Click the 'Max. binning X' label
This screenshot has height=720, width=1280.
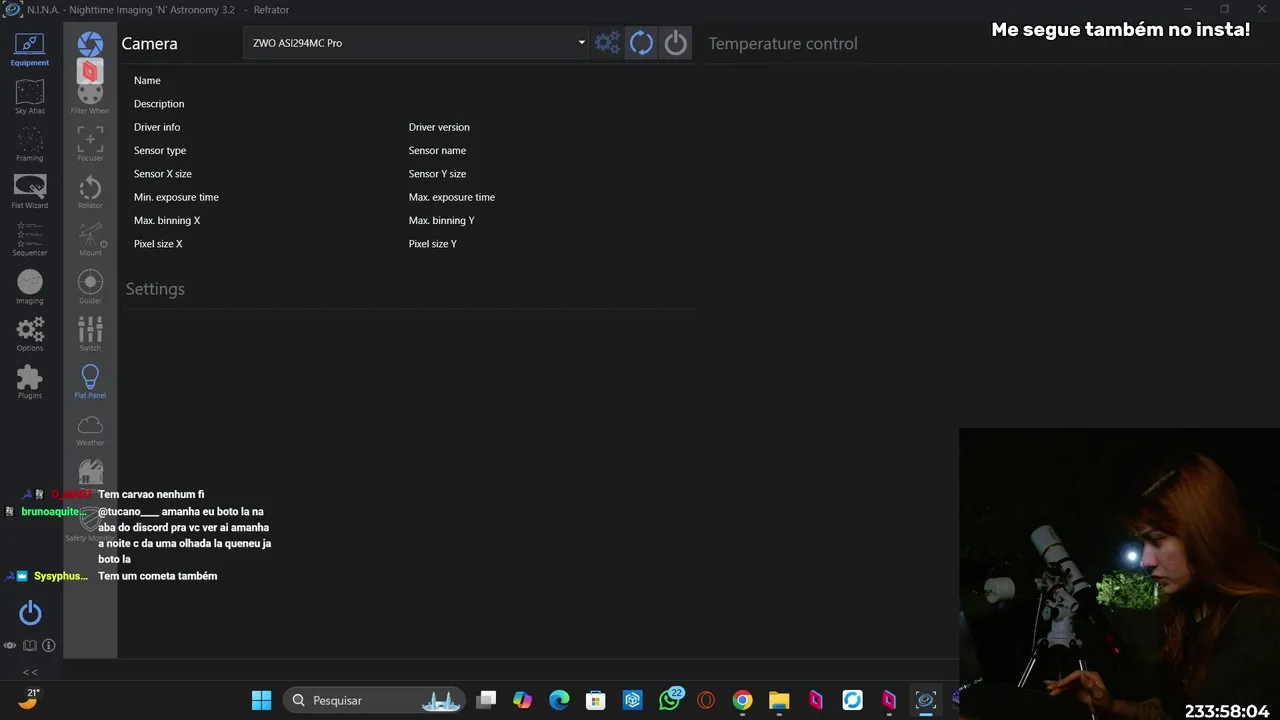167,220
